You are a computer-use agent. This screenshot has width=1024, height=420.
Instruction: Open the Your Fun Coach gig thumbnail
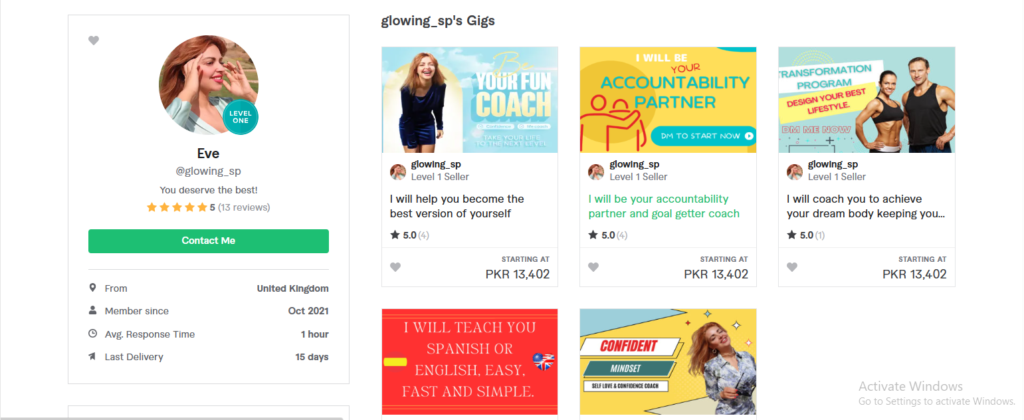click(x=470, y=100)
